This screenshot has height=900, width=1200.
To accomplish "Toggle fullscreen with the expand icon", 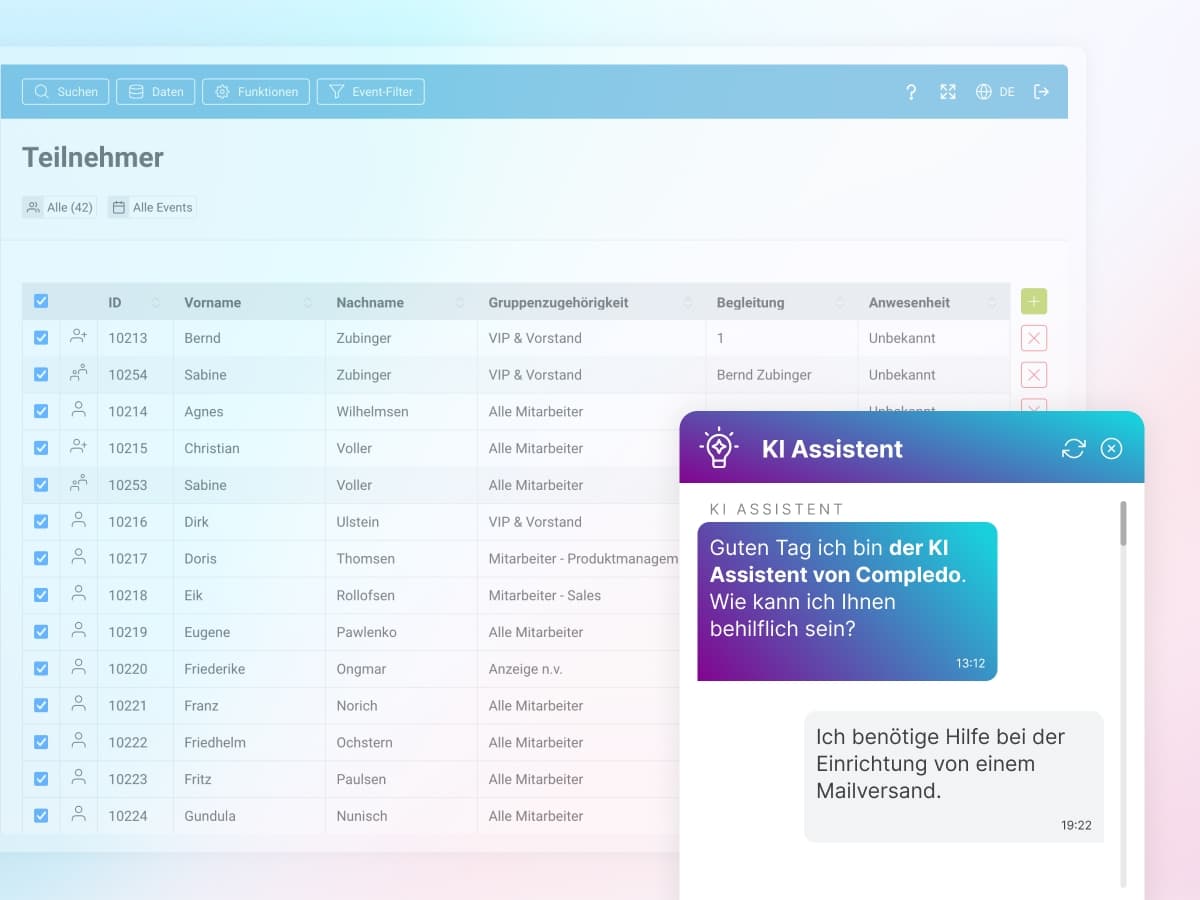I will pos(948,92).
